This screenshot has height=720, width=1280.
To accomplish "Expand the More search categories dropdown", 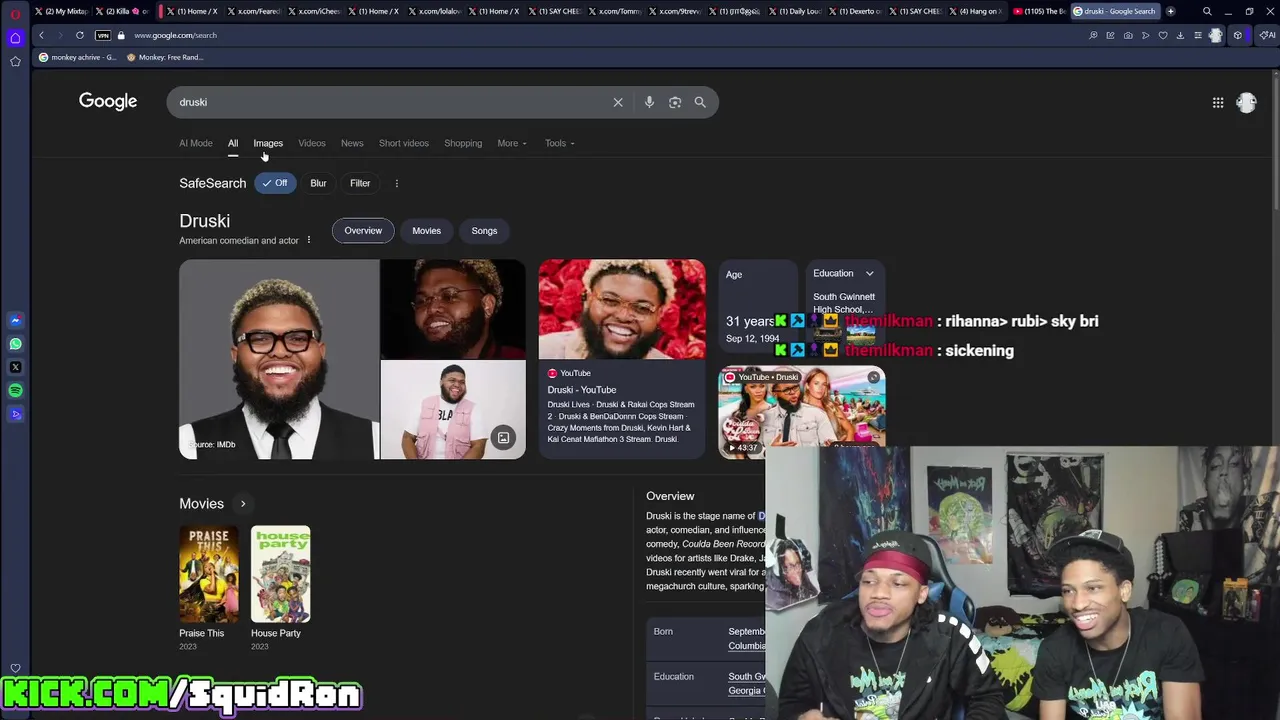I will click(x=512, y=143).
